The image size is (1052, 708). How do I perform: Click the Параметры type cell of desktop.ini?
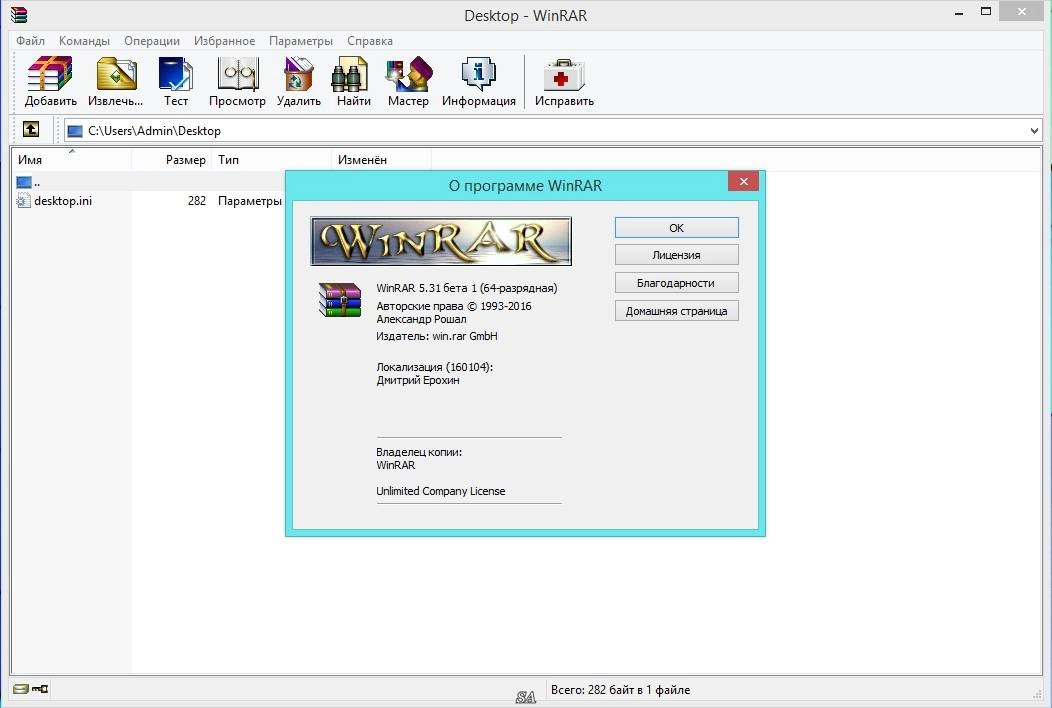coord(250,201)
